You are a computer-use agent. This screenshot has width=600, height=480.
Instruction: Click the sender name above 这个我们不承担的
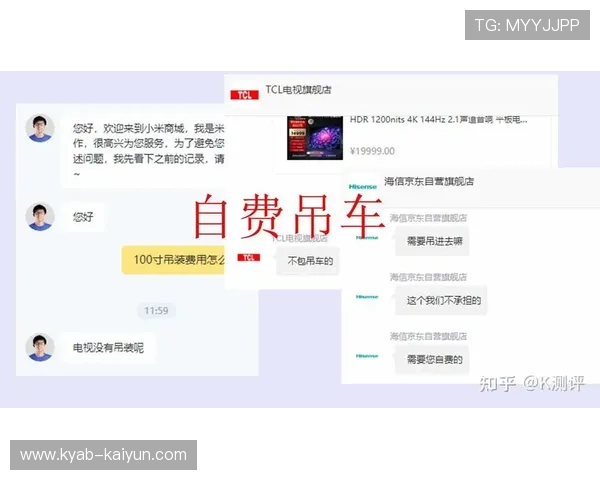pyautogui.click(x=428, y=277)
